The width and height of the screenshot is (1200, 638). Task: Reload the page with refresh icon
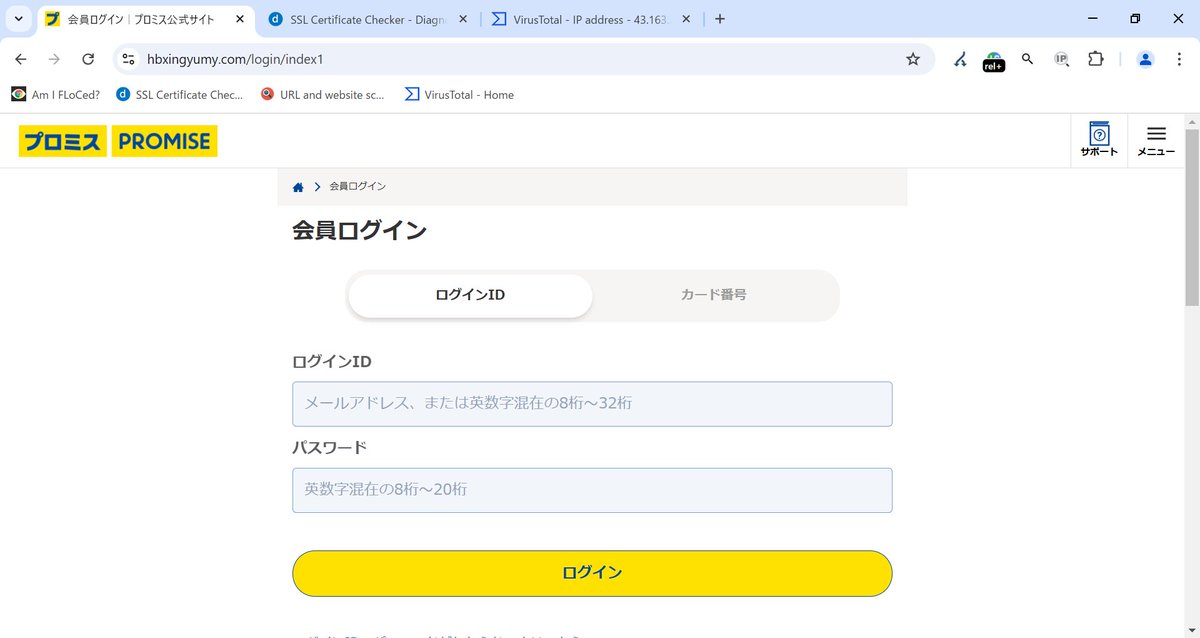tap(88, 59)
